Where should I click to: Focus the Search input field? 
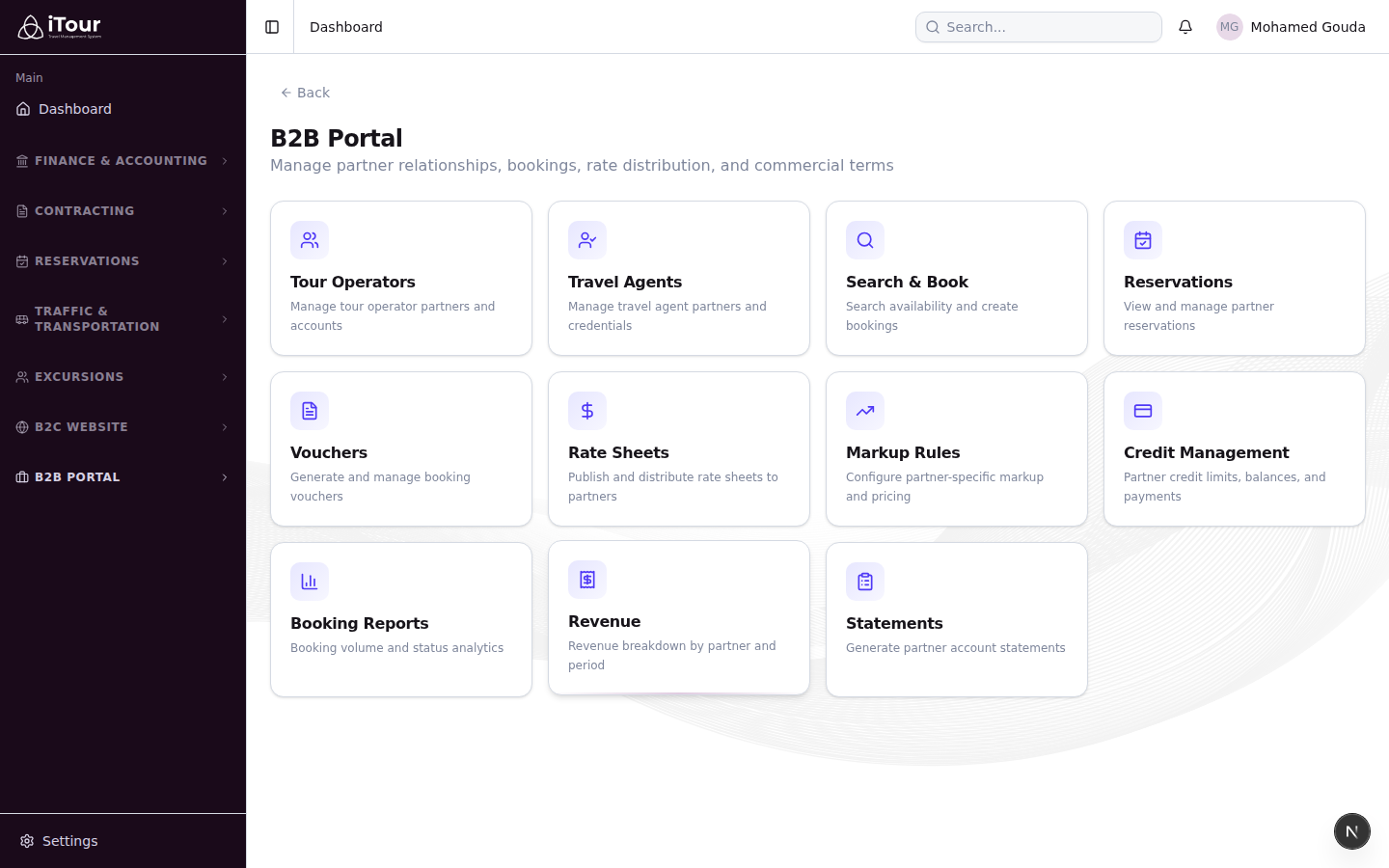click(1039, 27)
